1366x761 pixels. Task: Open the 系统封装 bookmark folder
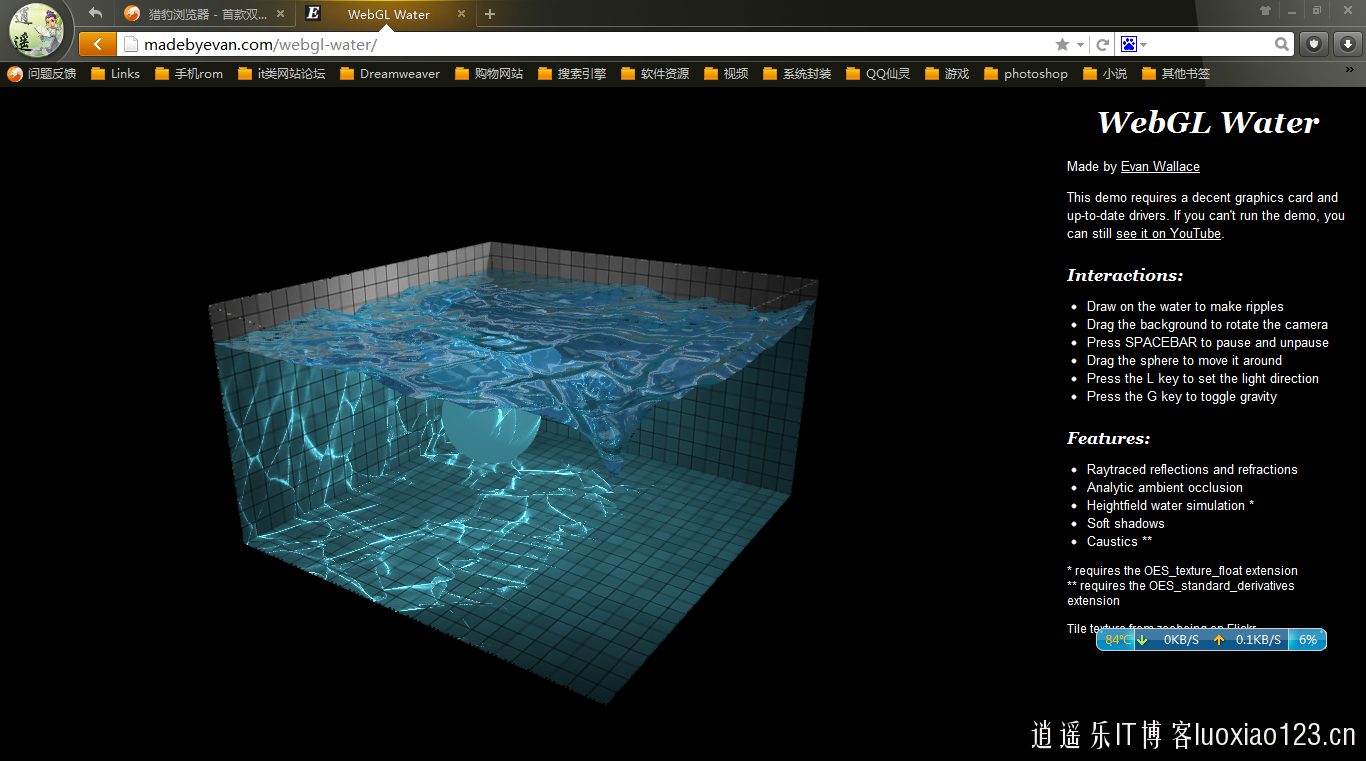796,74
